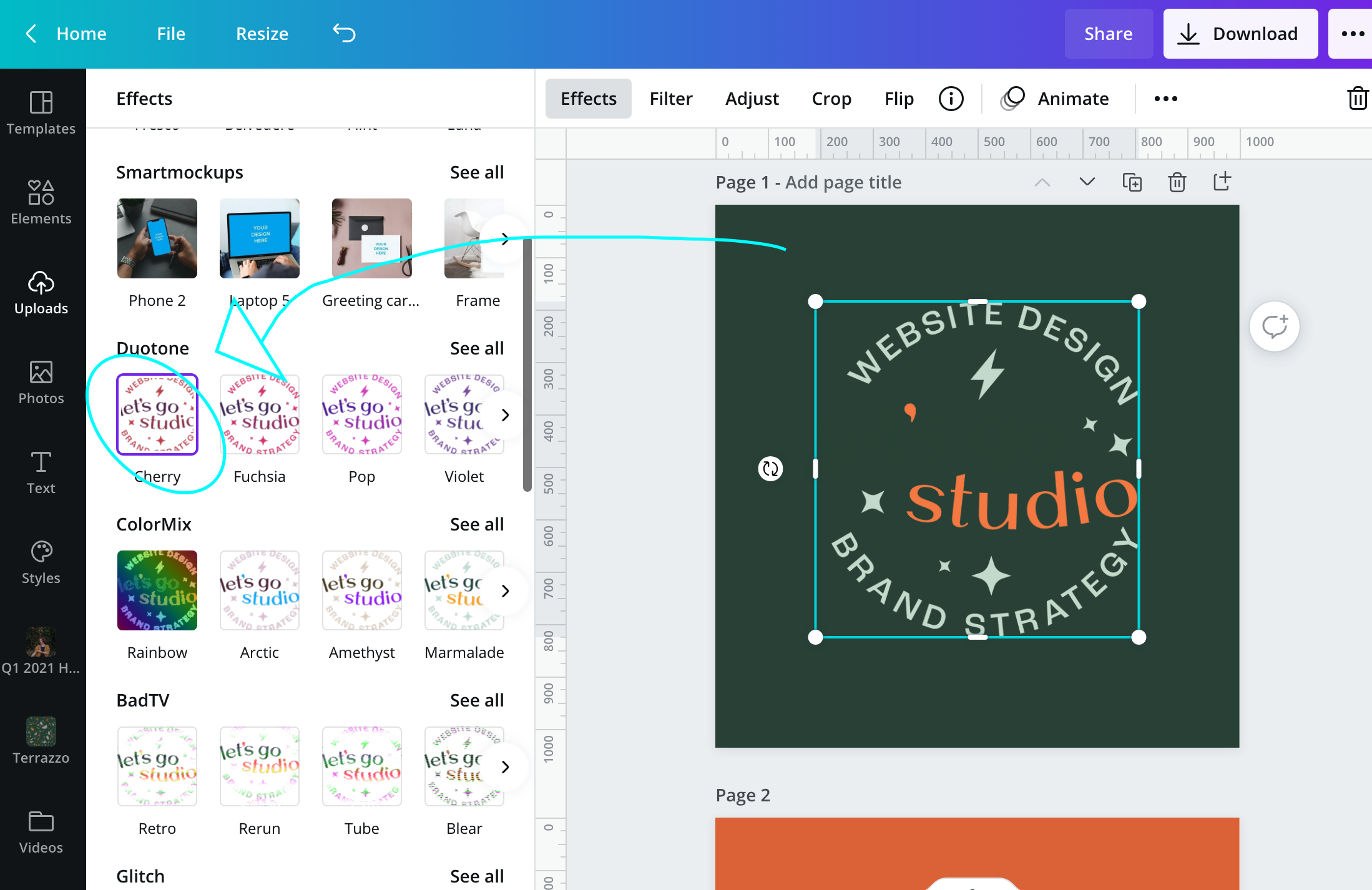Open the Elements sidebar panel
Screen dimensions: 1372x890
pyautogui.click(x=41, y=202)
